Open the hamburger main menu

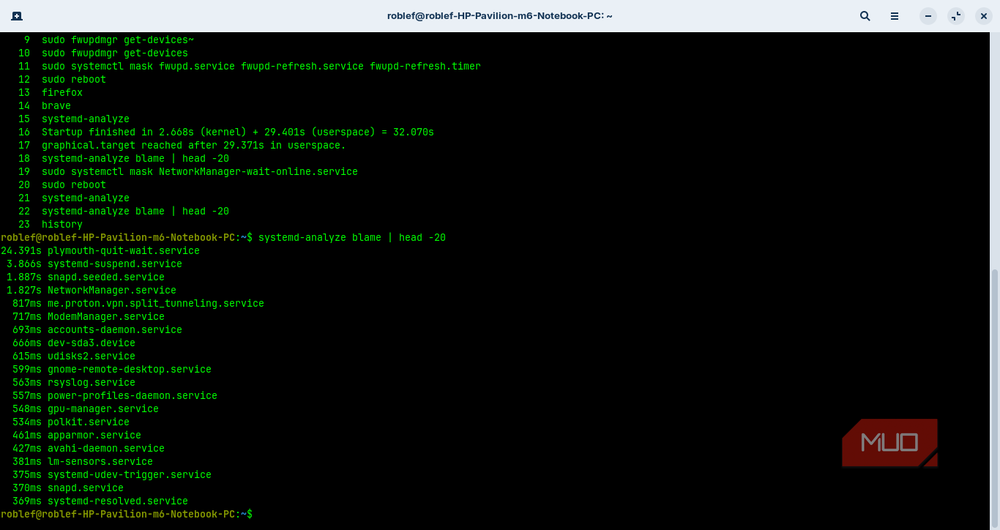(x=895, y=16)
